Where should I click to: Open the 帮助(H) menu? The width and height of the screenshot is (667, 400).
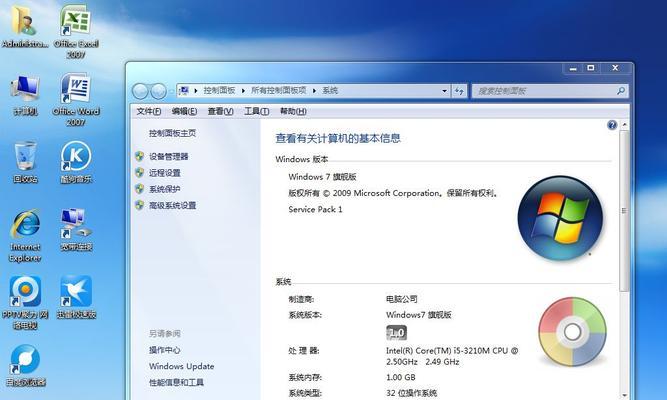coord(293,111)
